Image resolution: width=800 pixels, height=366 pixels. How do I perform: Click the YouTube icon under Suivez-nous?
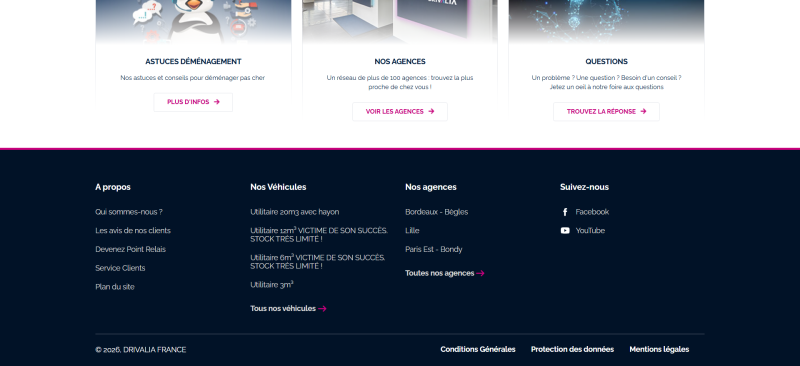(565, 231)
